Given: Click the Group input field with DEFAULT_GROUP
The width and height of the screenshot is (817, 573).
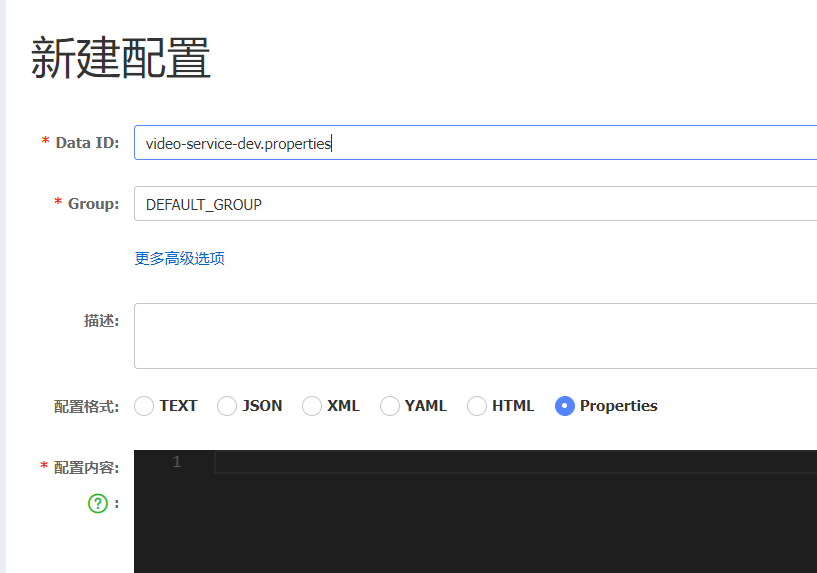Looking at the screenshot, I should pyautogui.click(x=475, y=204).
